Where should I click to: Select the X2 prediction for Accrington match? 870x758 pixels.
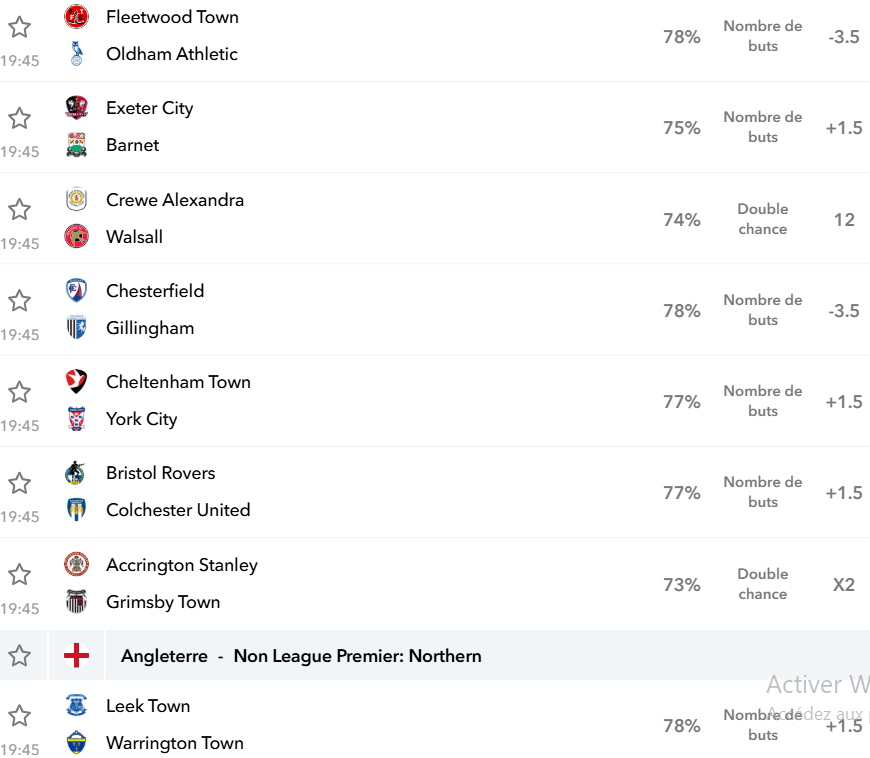pyautogui.click(x=844, y=584)
